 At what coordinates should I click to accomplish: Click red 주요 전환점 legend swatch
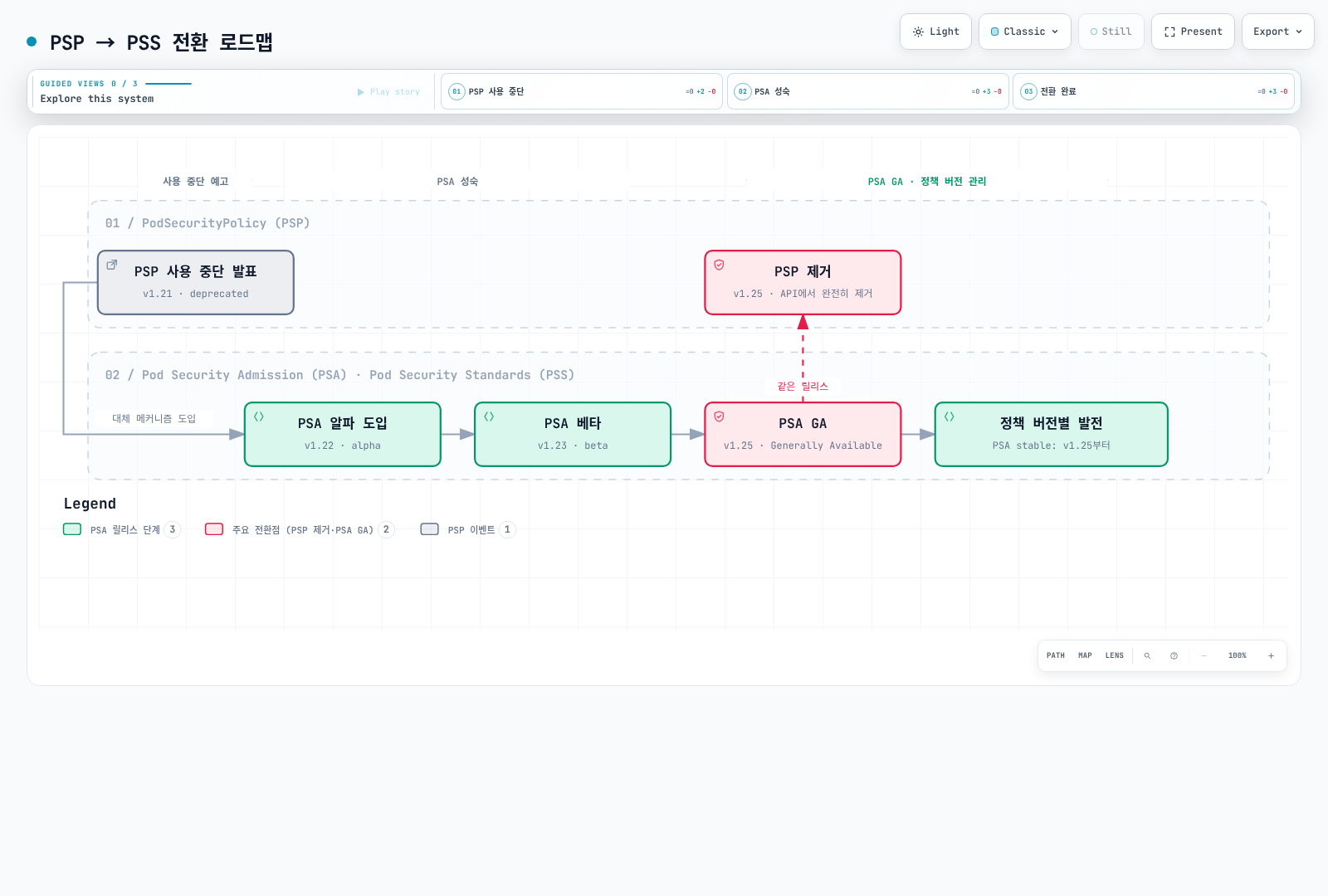click(214, 529)
